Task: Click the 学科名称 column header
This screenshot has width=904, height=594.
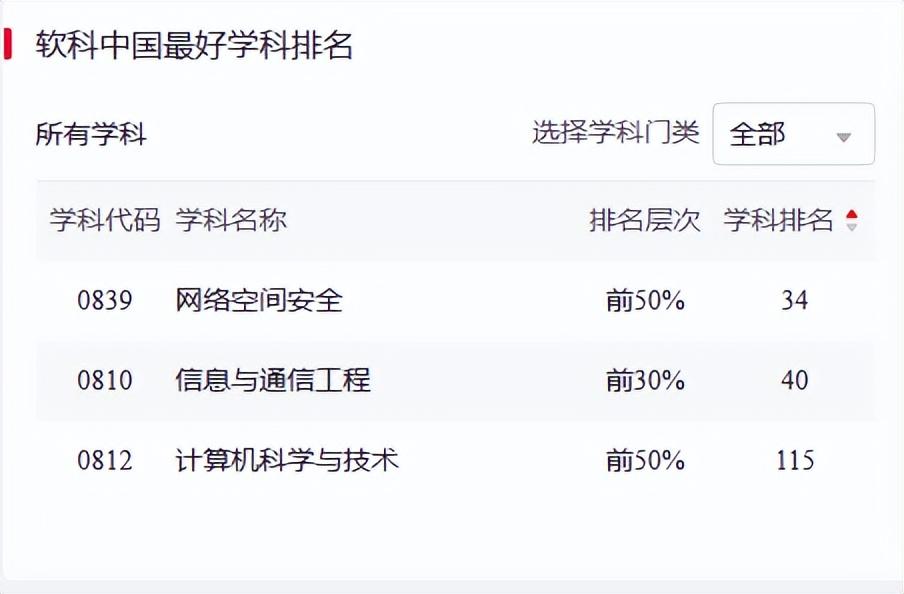Action: (x=231, y=221)
